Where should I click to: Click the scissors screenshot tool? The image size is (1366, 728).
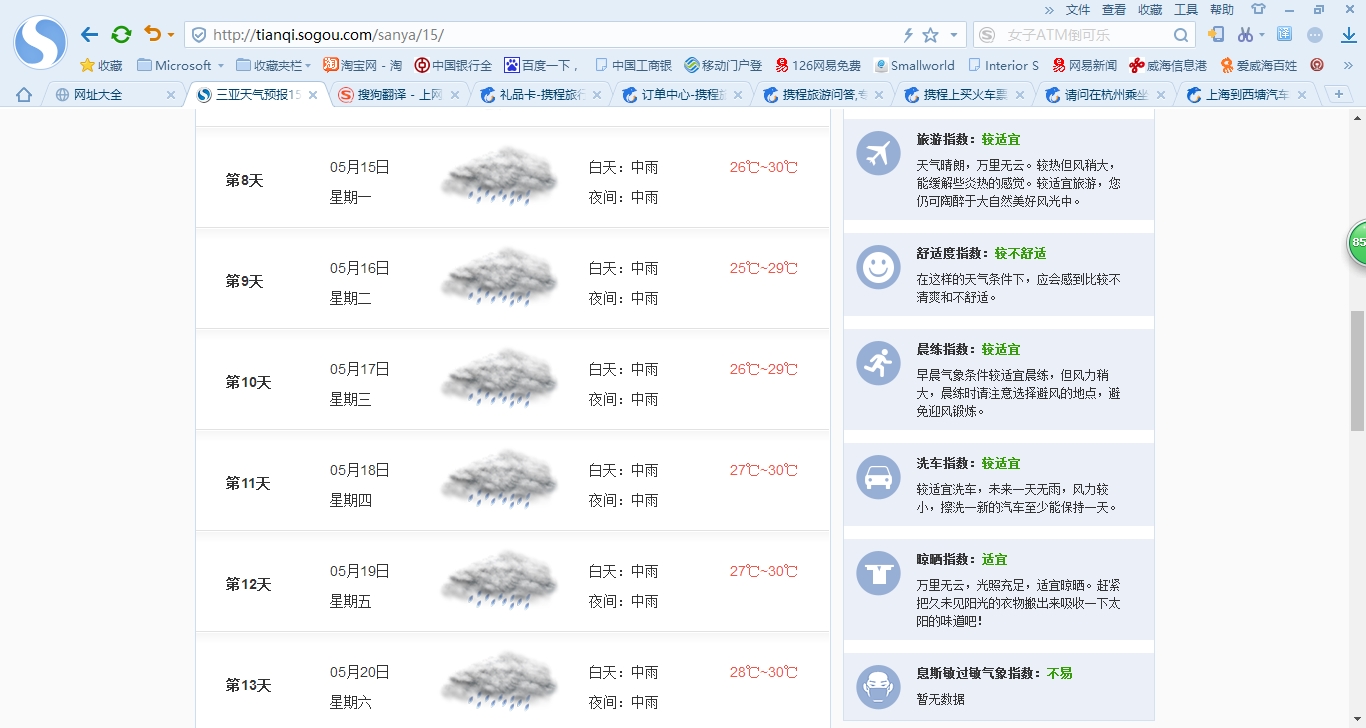click(x=1245, y=35)
